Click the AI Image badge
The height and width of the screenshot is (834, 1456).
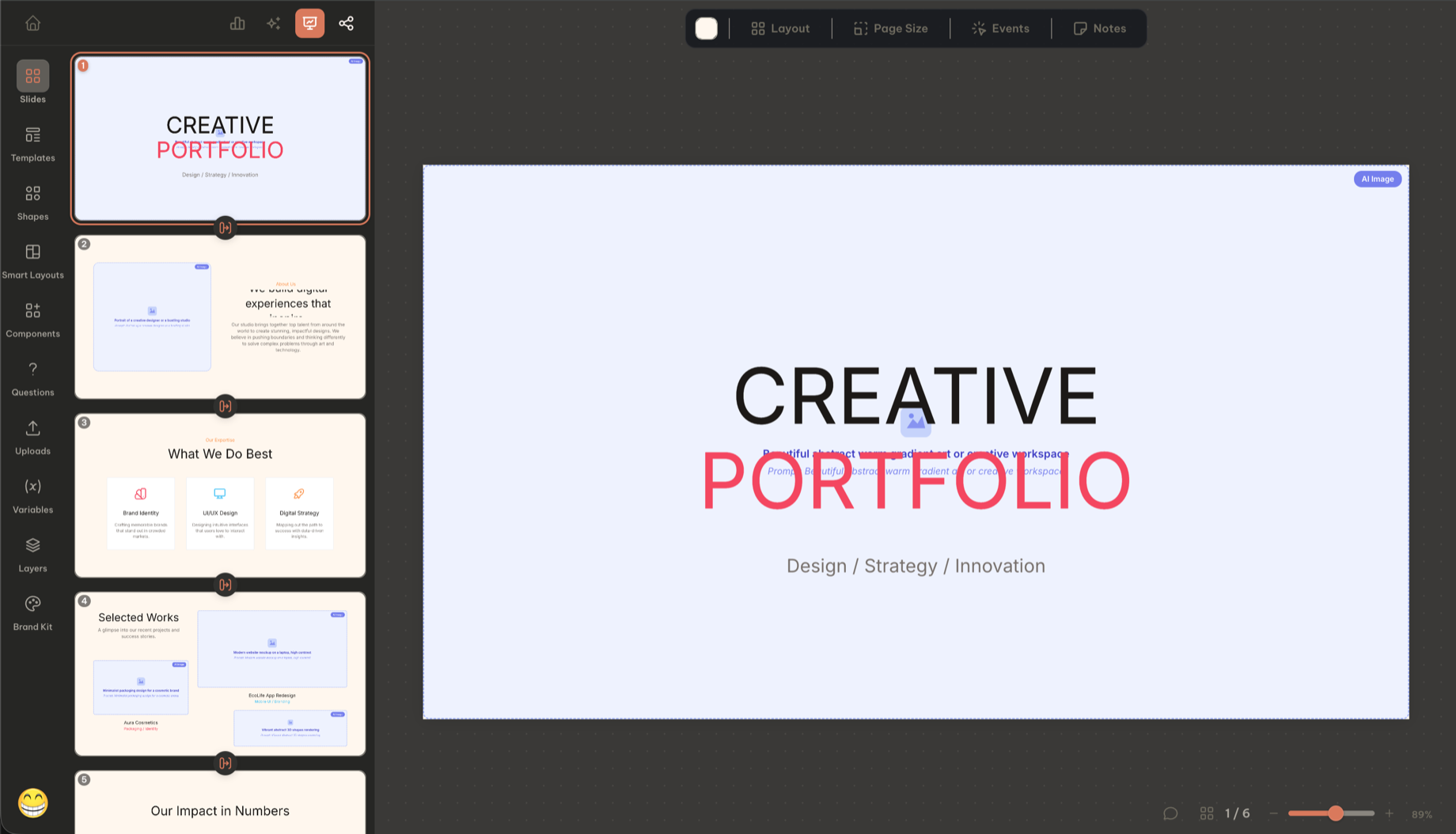click(1377, 179)
